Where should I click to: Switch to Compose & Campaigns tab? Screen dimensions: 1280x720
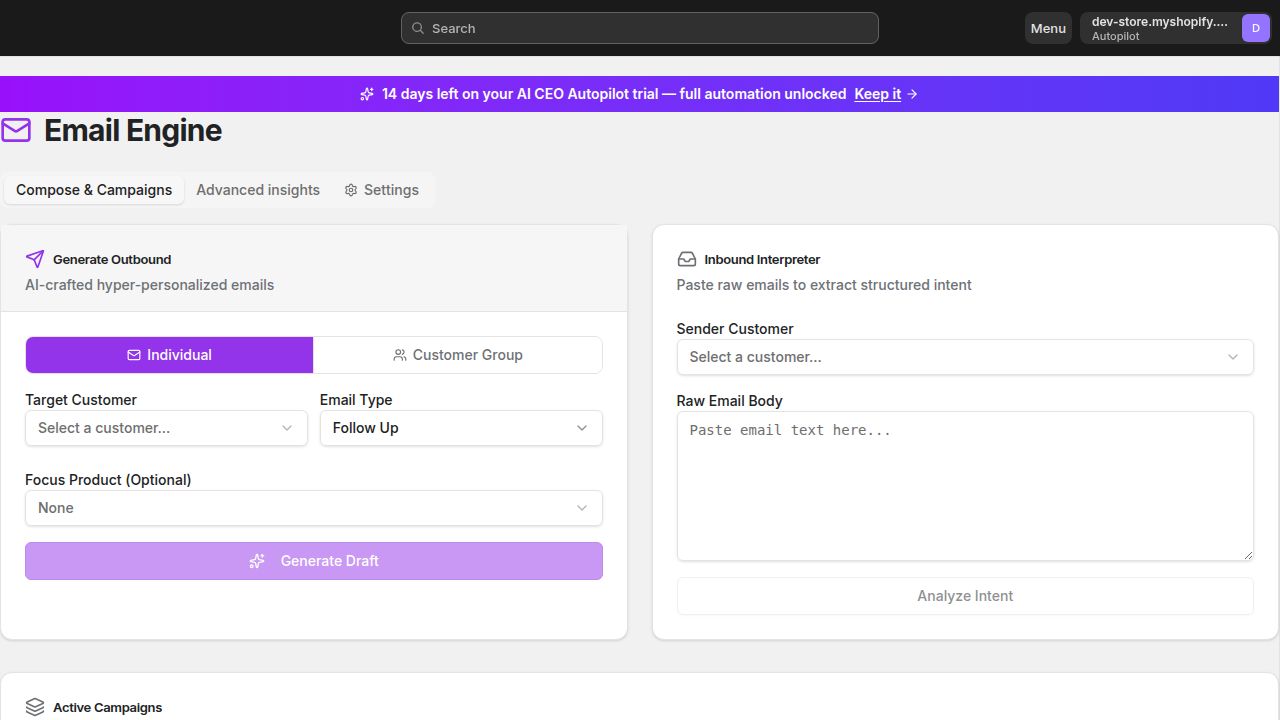[x=94, y=190]
